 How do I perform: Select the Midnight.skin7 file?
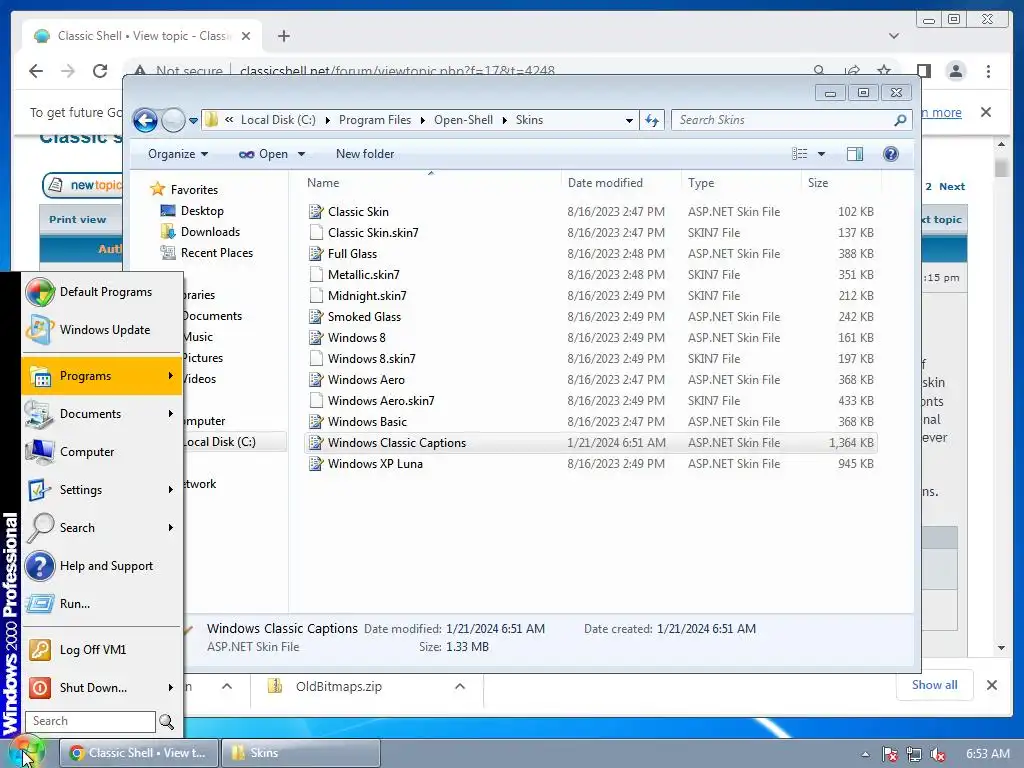(x=367, y=296)
